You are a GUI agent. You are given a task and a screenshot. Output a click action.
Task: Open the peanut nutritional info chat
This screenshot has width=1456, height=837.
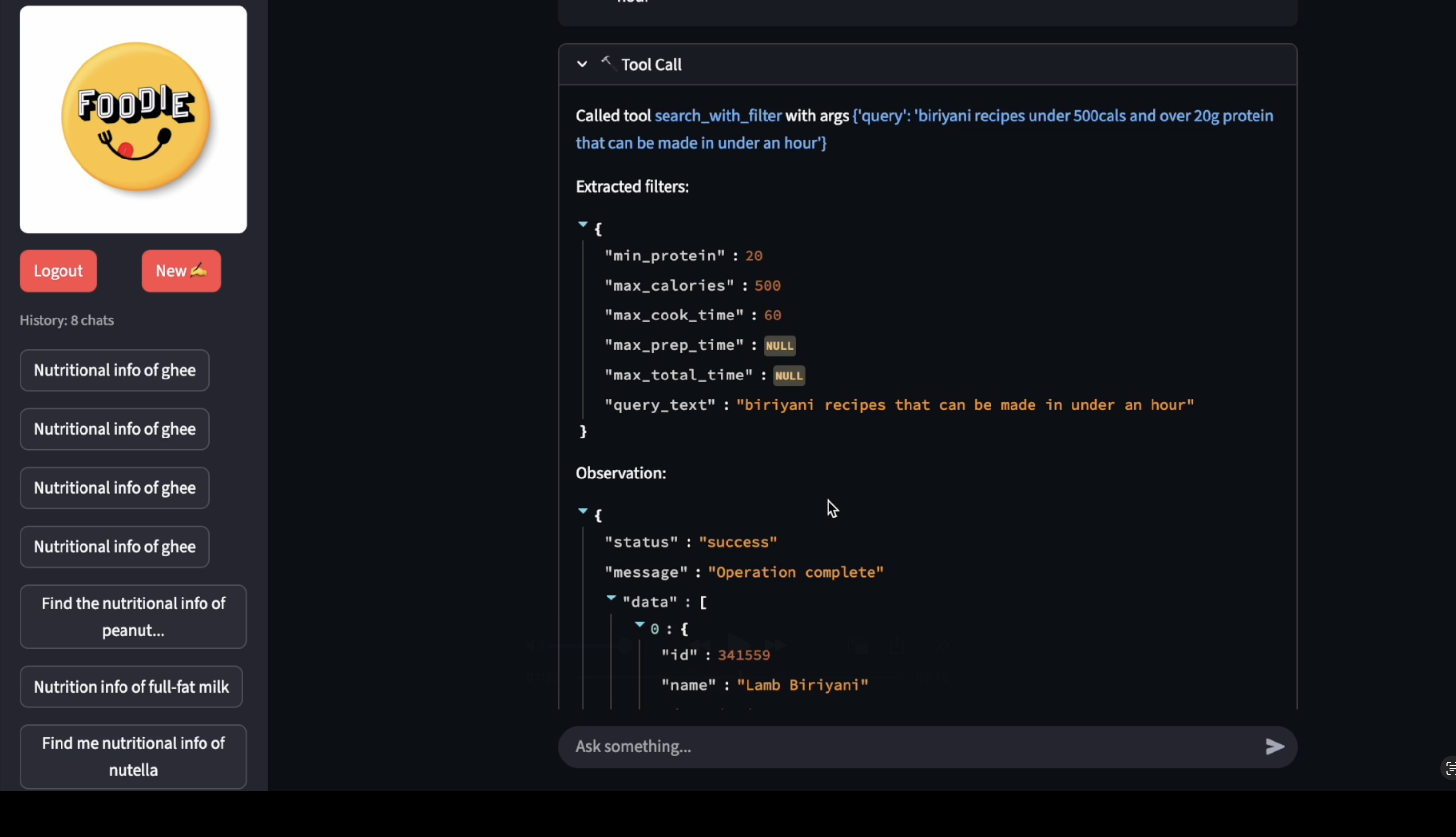pos(133,616)
